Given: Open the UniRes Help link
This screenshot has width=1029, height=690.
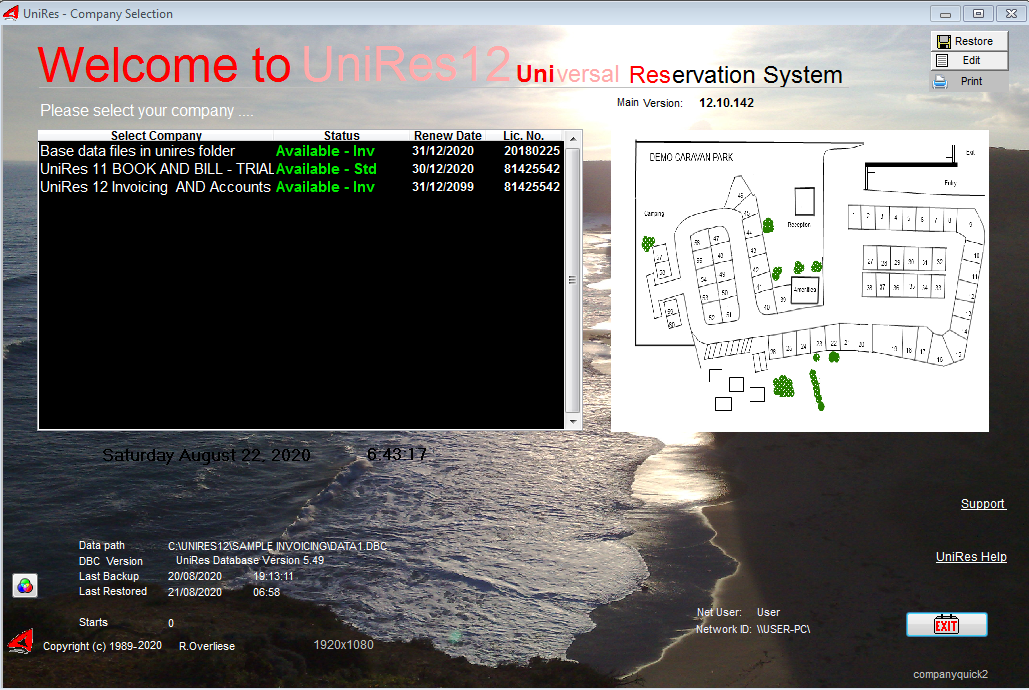Looking at the screenshot, I should click(x=971, y=557).
